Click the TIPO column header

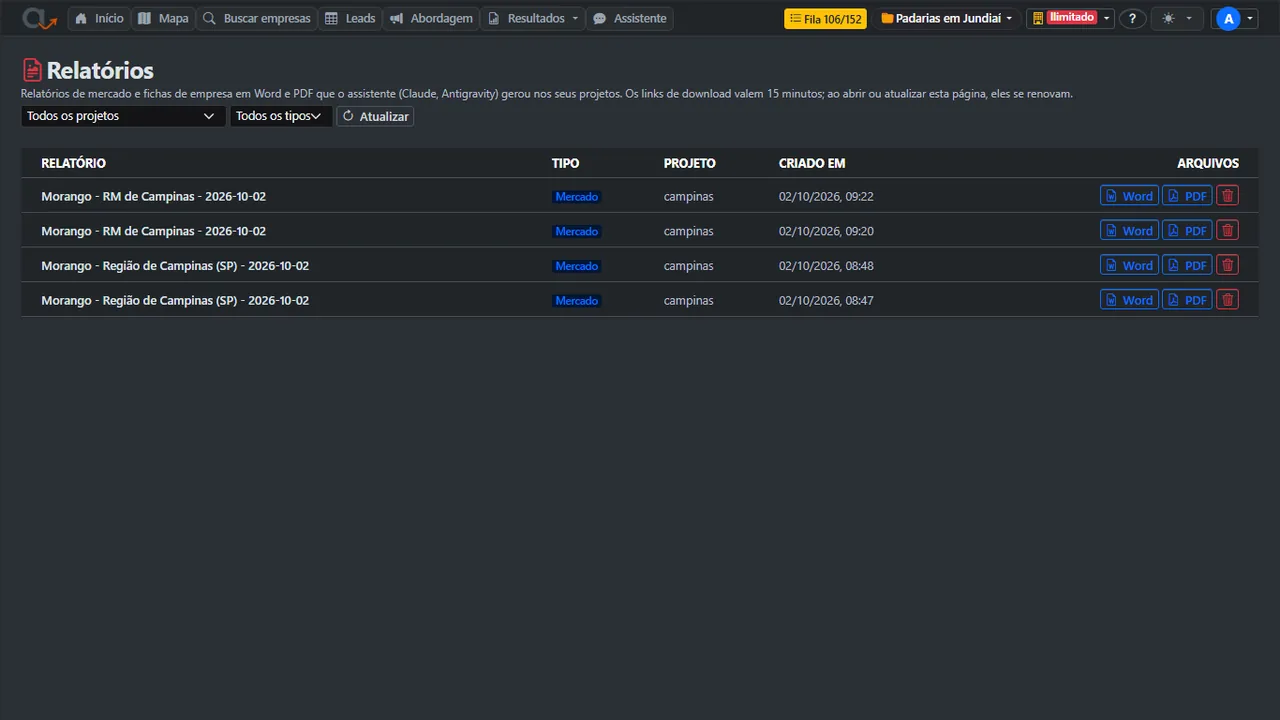pyautogui.click(x=565, y=163)
